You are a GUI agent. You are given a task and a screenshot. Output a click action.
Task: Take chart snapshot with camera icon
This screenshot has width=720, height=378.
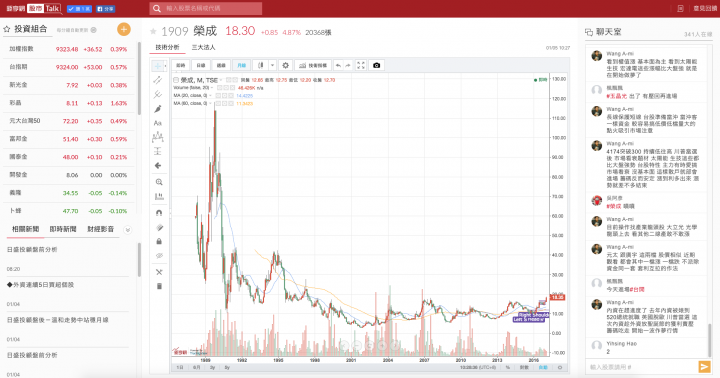pyautogui.click(x=377, y=65)
